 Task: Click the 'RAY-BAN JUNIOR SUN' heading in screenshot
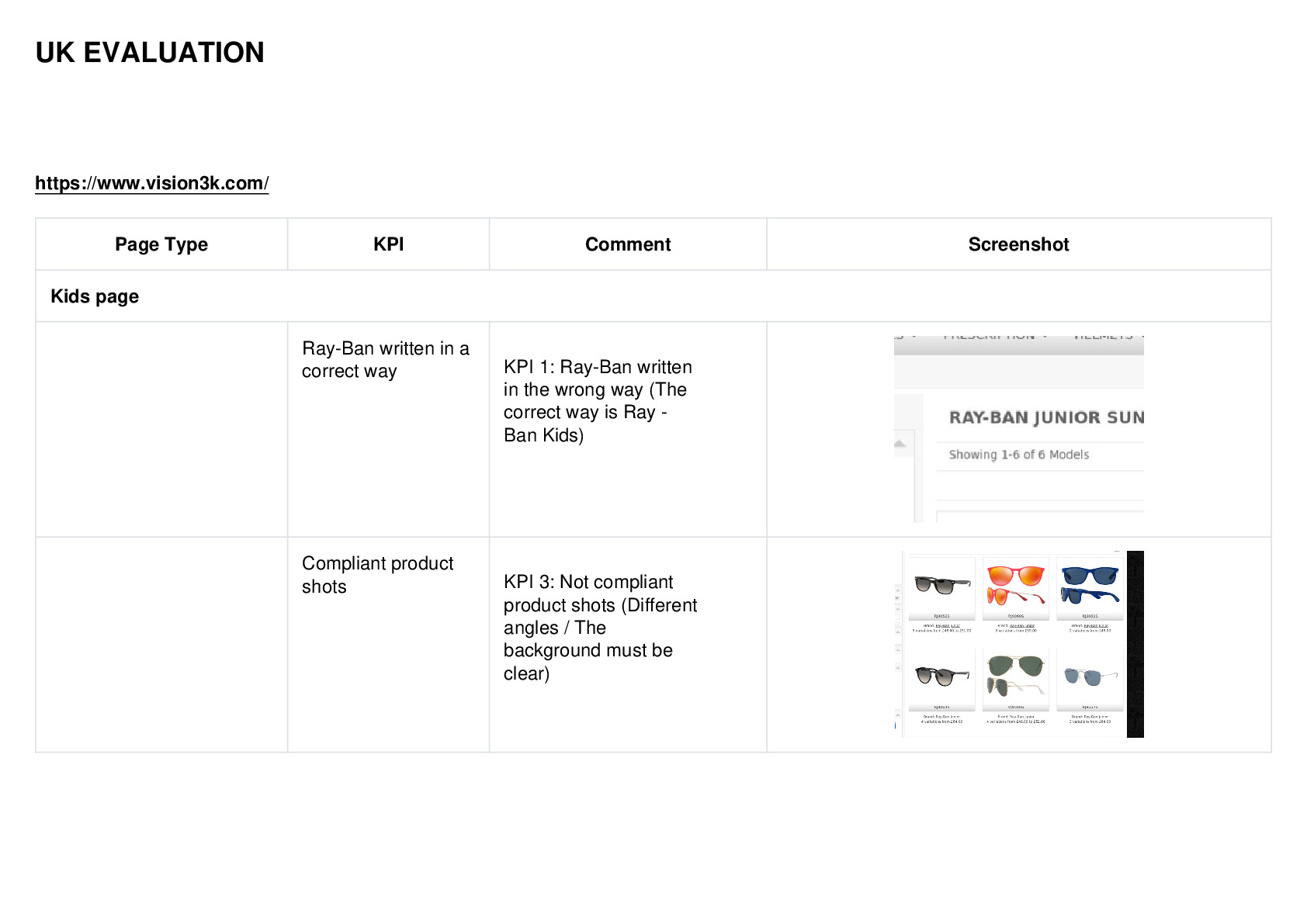pos(1046,417)
